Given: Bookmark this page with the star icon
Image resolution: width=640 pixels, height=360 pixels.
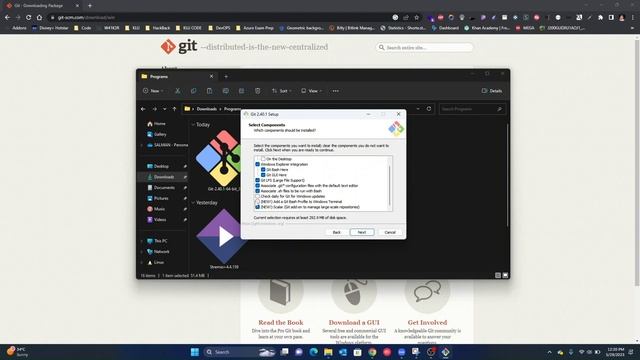Looking at the screenshot, I should pos(416,18).
